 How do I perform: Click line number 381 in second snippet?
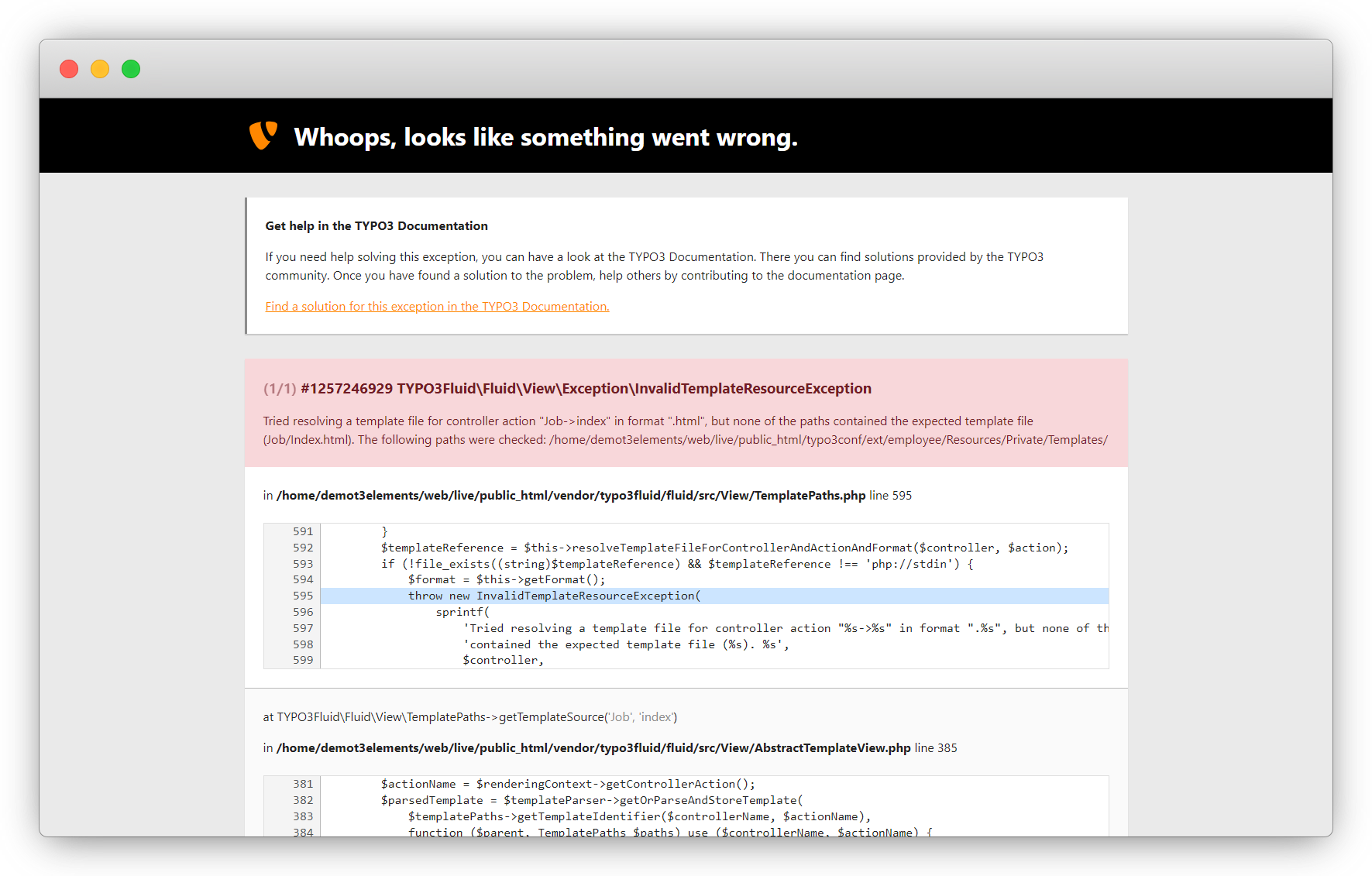coord(303,784)
